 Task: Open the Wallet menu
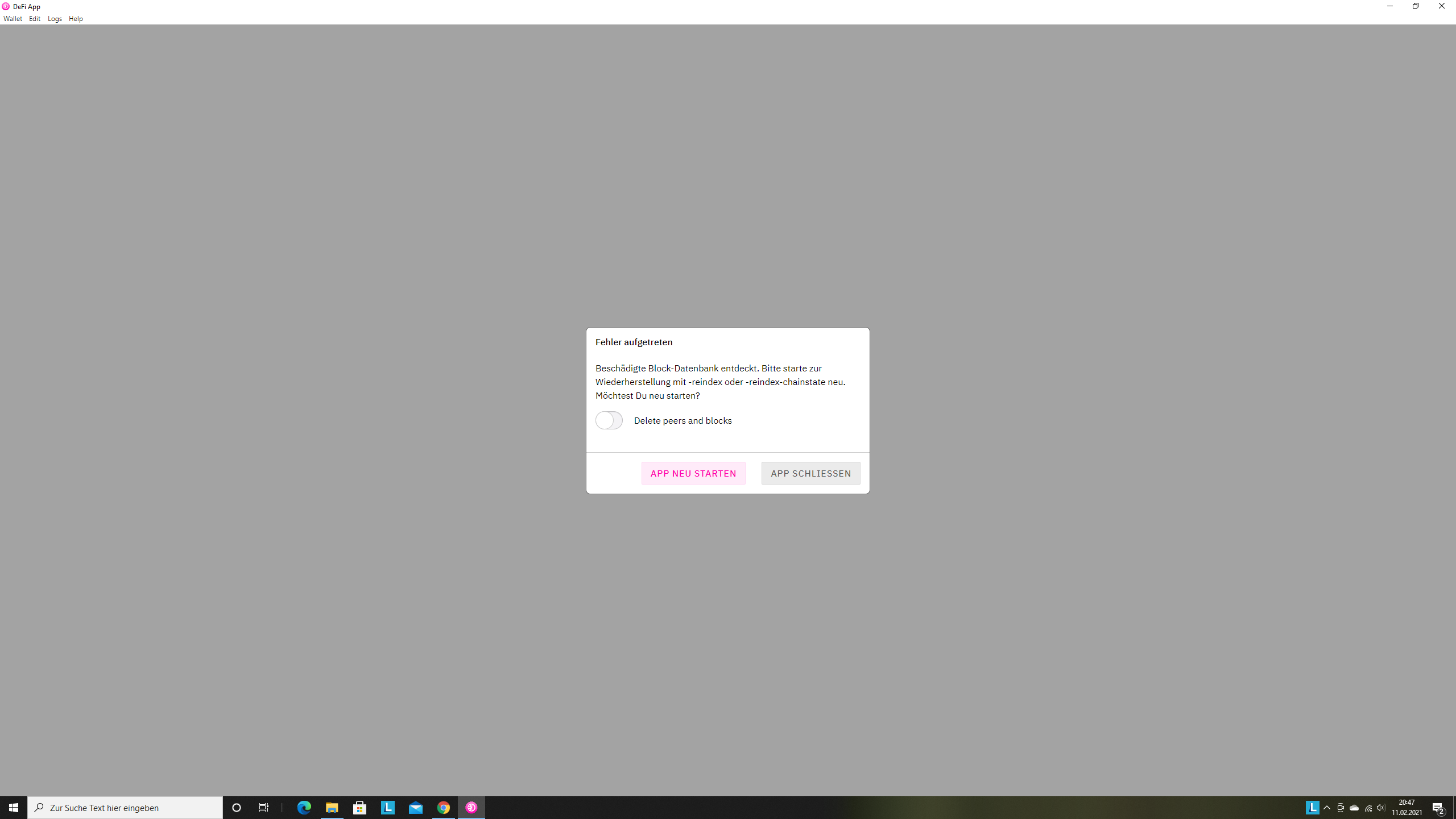coord(13,19)
